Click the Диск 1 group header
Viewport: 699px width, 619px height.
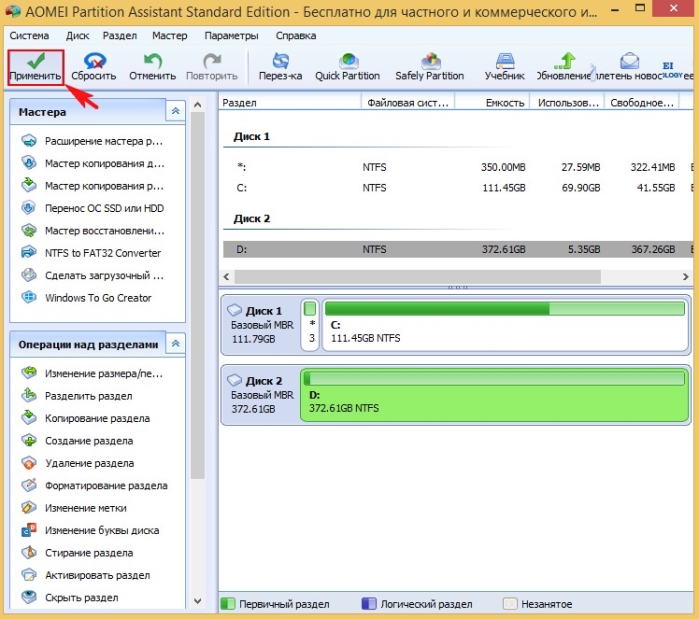pos(252,137)
